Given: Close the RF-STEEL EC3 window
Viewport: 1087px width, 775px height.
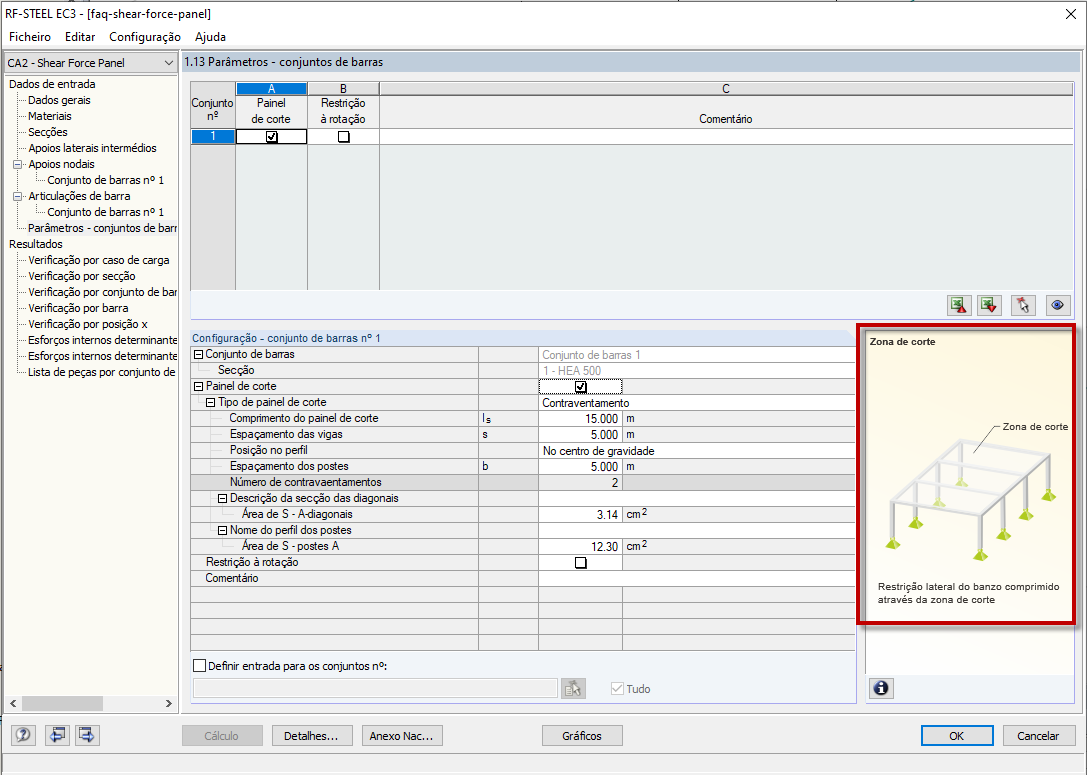Looking at the screenshot, I should coord(1070,14).
